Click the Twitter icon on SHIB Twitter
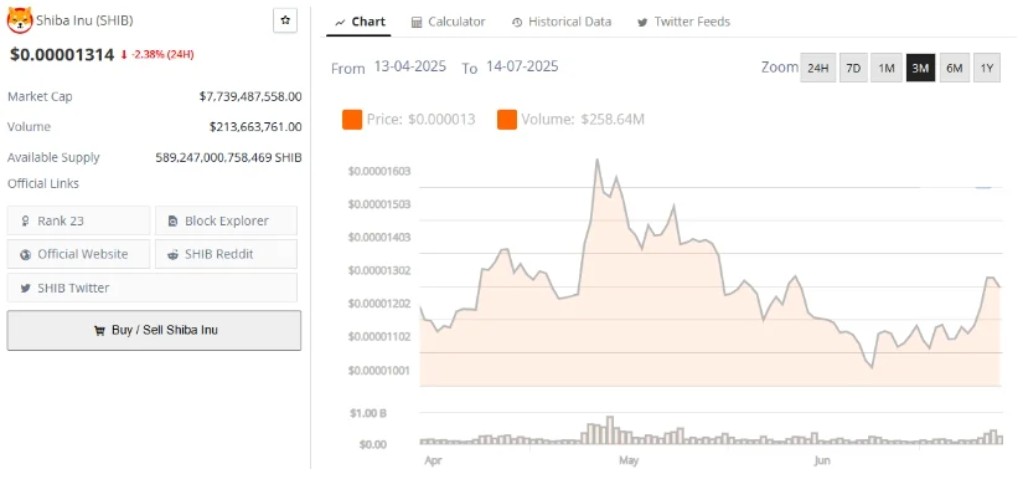The height and width of the screenshot is (486, 1023). (x=25, y=288)
